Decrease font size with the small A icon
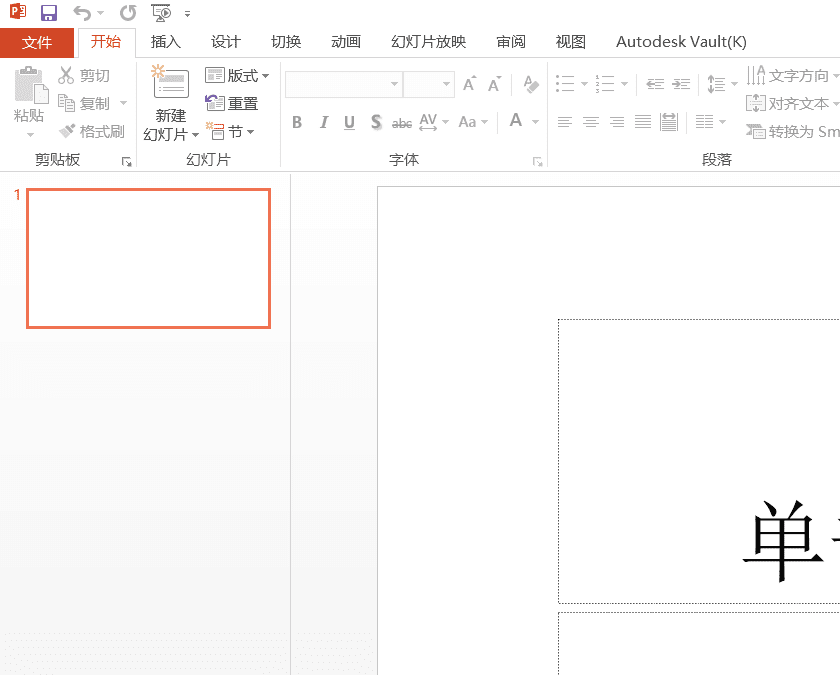 tap(494, 84)
